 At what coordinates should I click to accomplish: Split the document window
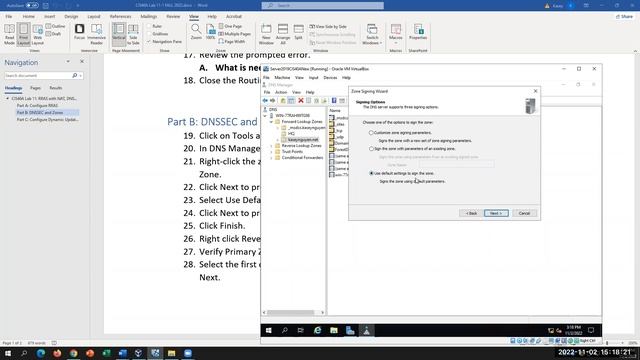coord(299,32)
